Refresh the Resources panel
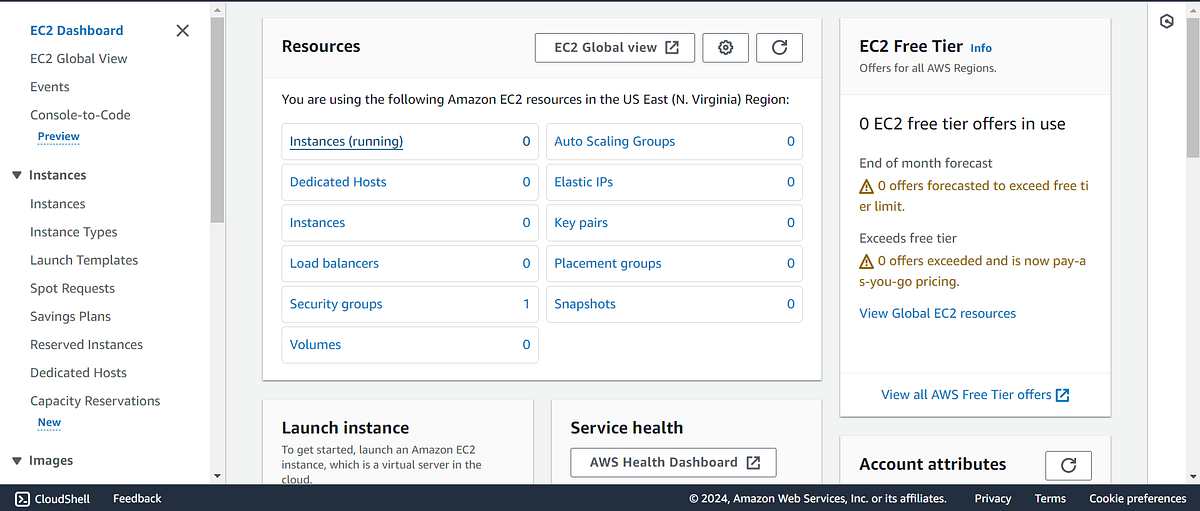 pos(779,47)
